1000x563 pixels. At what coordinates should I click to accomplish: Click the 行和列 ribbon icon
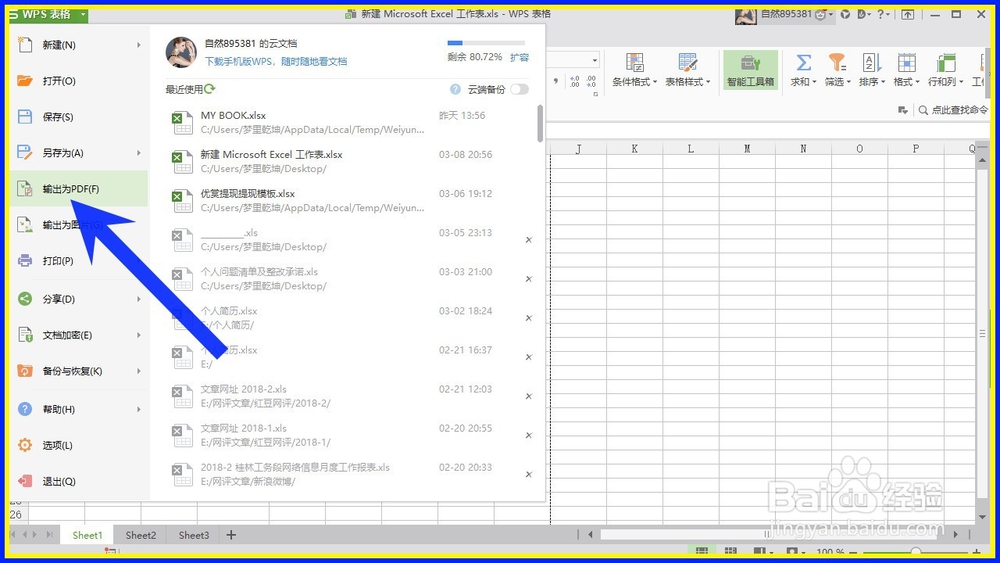(x=946, y=62)
